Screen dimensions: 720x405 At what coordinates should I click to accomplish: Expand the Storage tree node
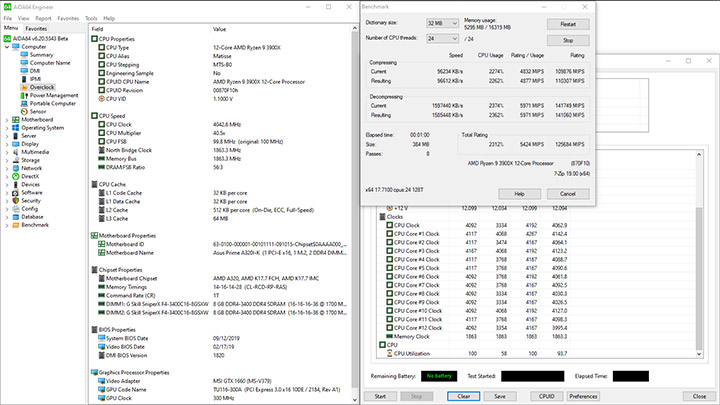click(x=7, y=160)
